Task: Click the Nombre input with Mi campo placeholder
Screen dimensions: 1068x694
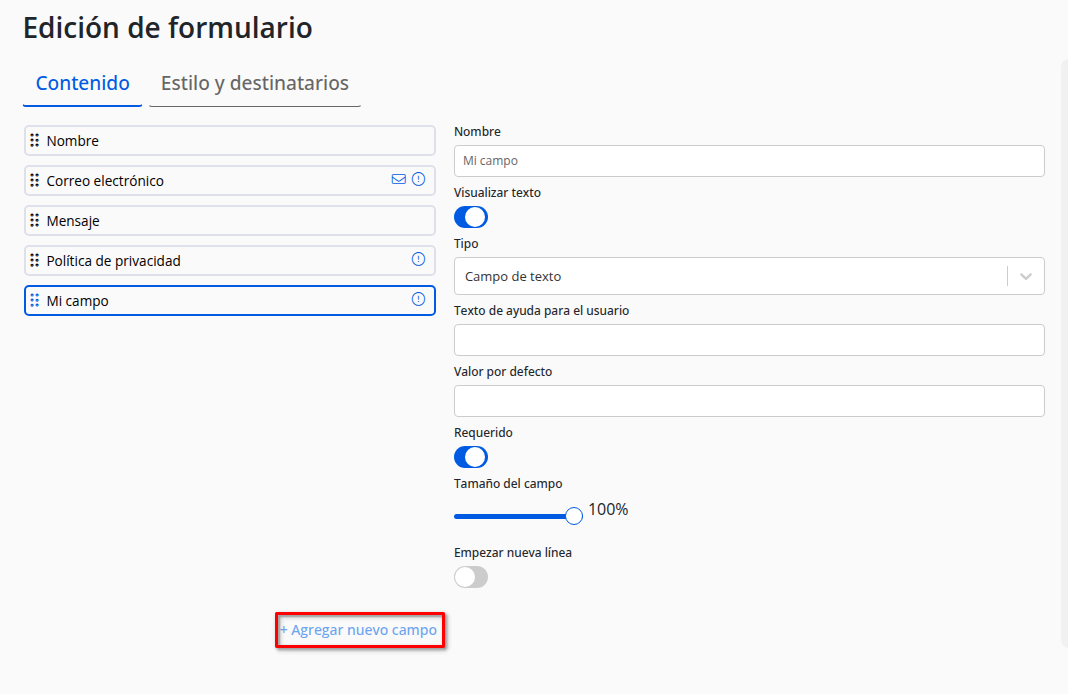Action: 749,161
